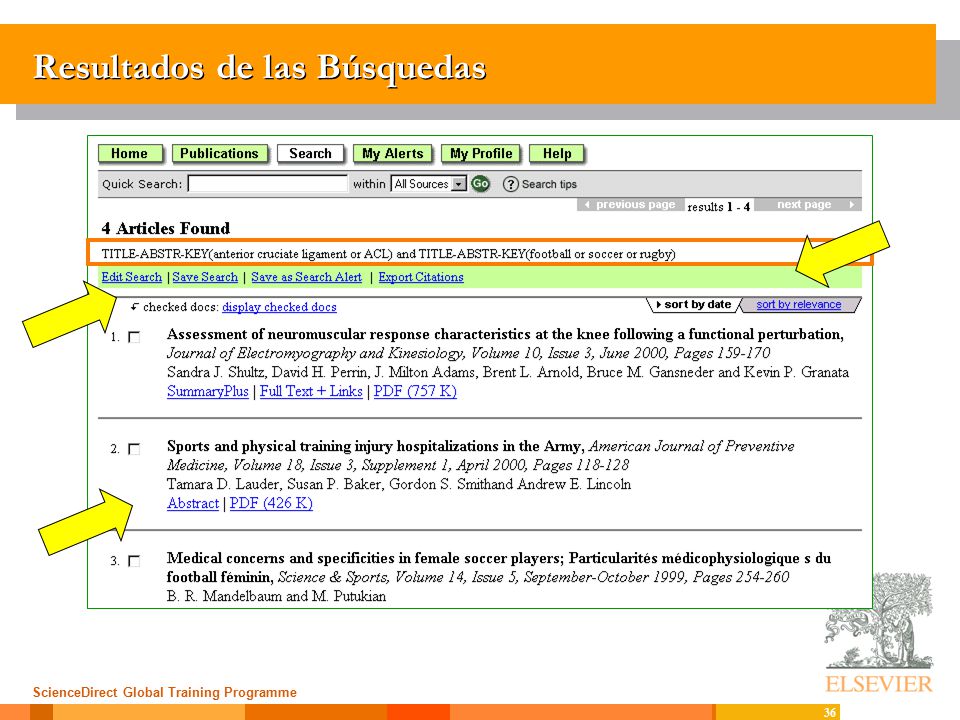
Task: Click Save as Search Alert link
Action: click(307, 277)
